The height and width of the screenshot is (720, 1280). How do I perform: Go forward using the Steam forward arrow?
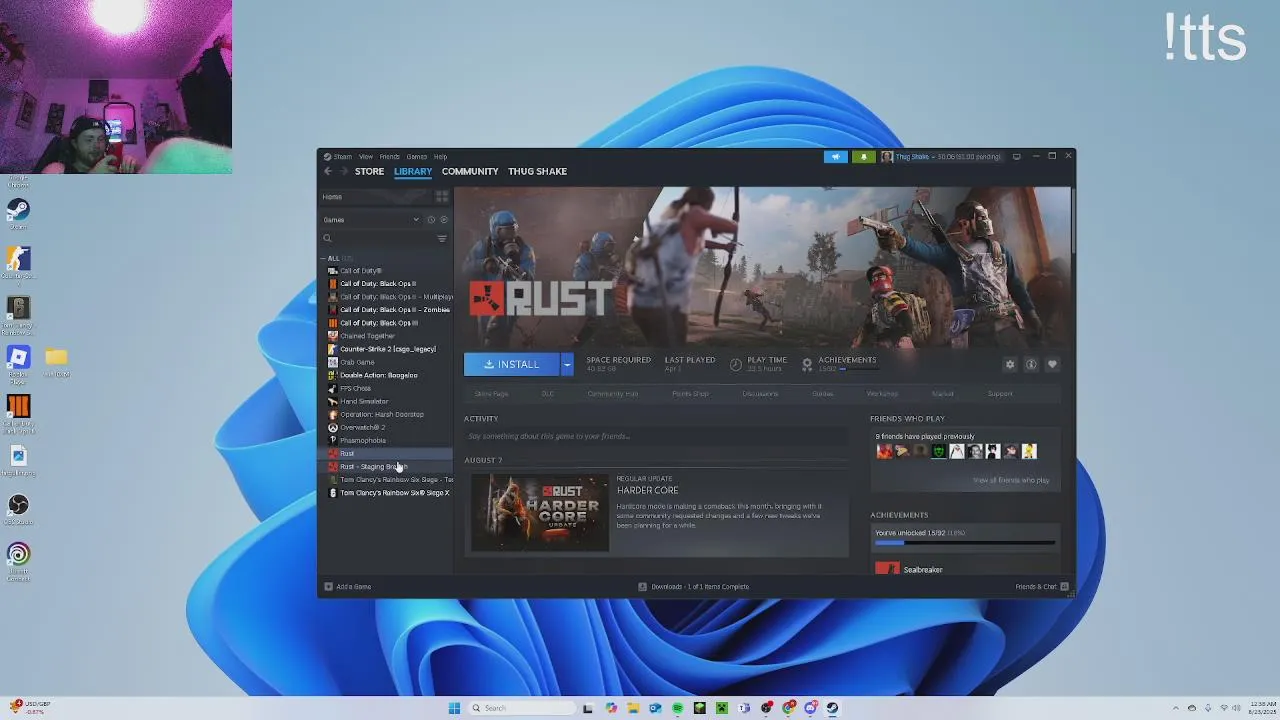[343, 171]
